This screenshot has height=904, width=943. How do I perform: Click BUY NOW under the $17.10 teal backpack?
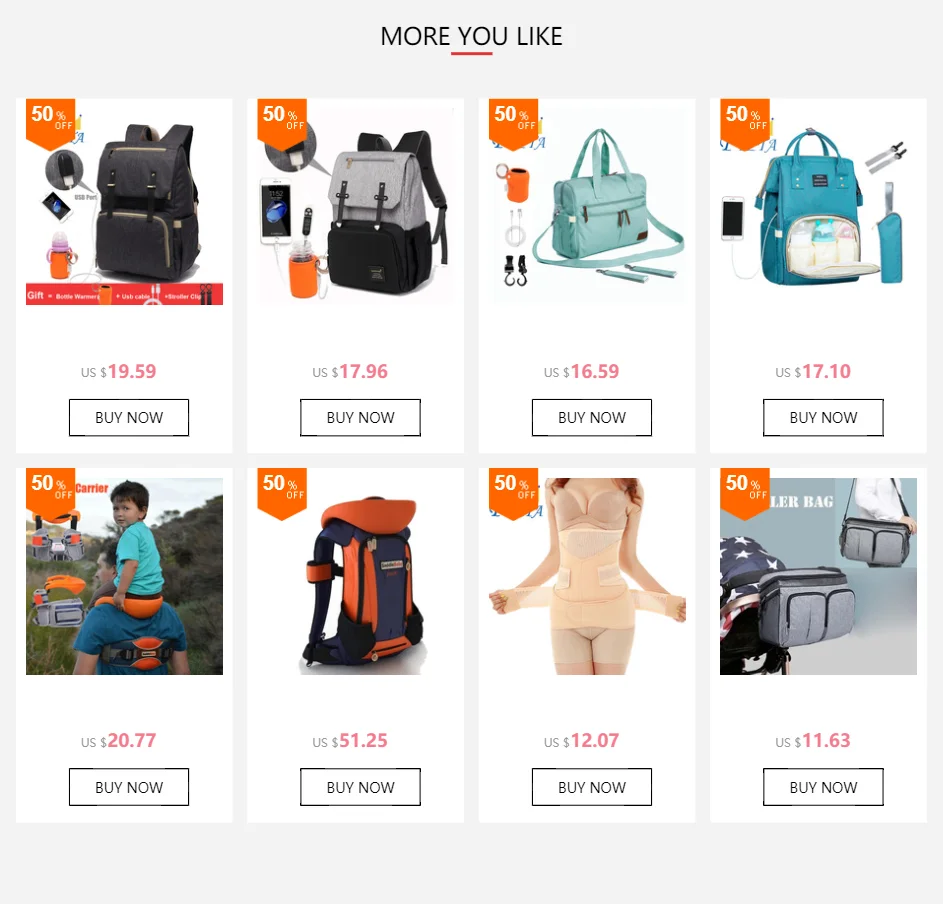(x=823, y=417)
